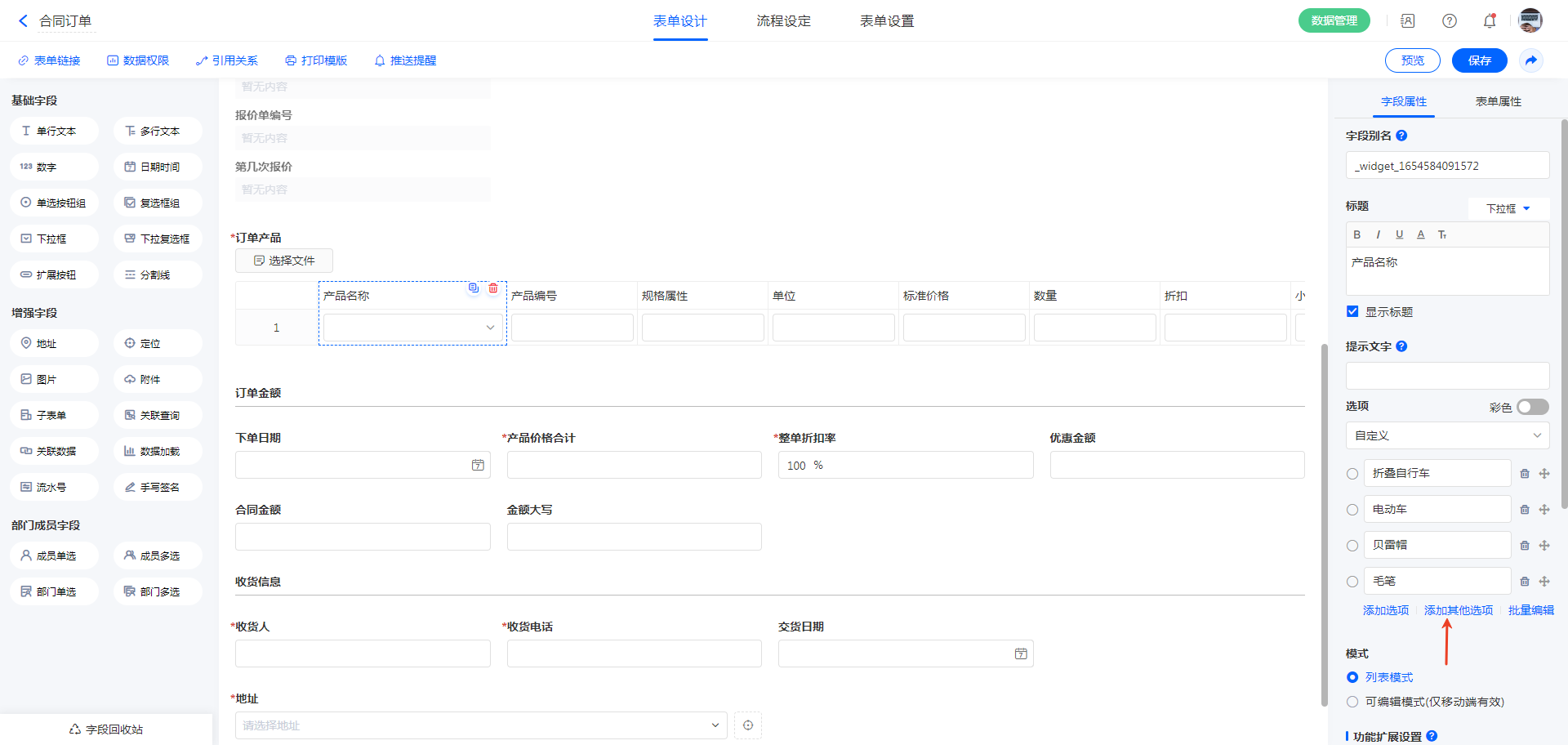Screen dimensions: 1568x745
Task: Switch to the 流程设定 tab
Action: (783, 21)
